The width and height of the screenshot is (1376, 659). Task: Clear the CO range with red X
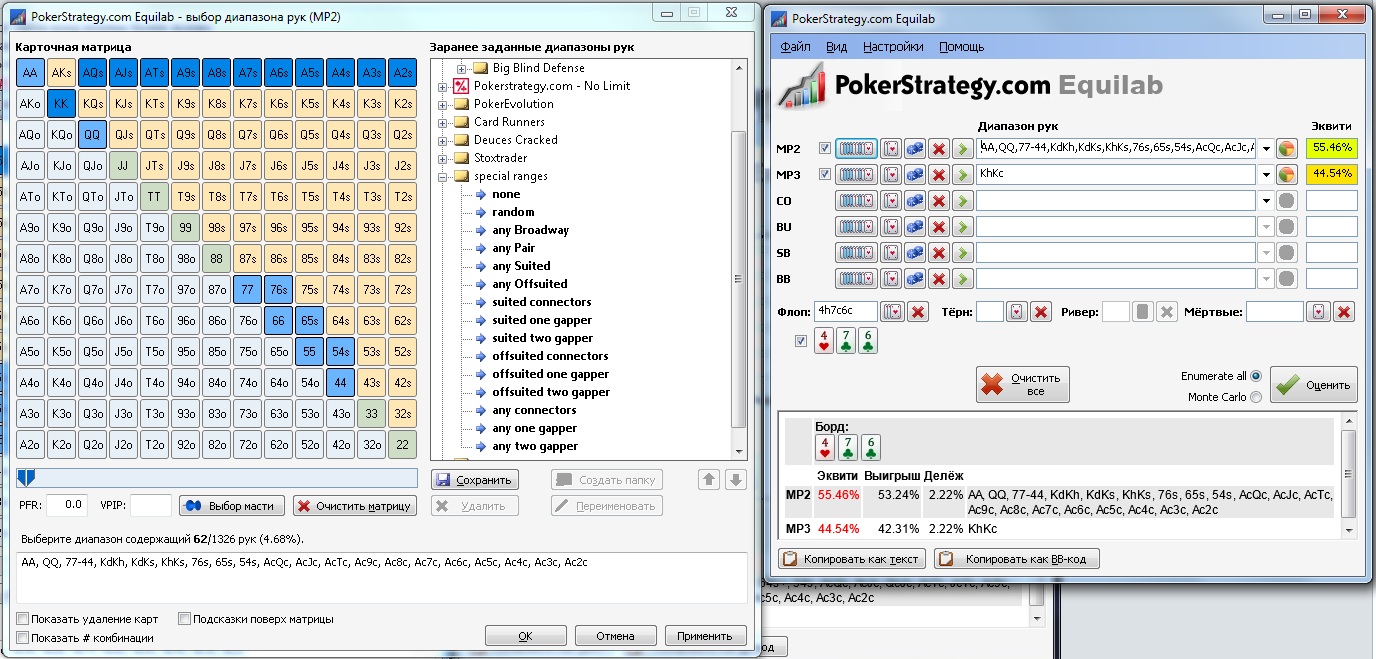(x=938, y=201)
